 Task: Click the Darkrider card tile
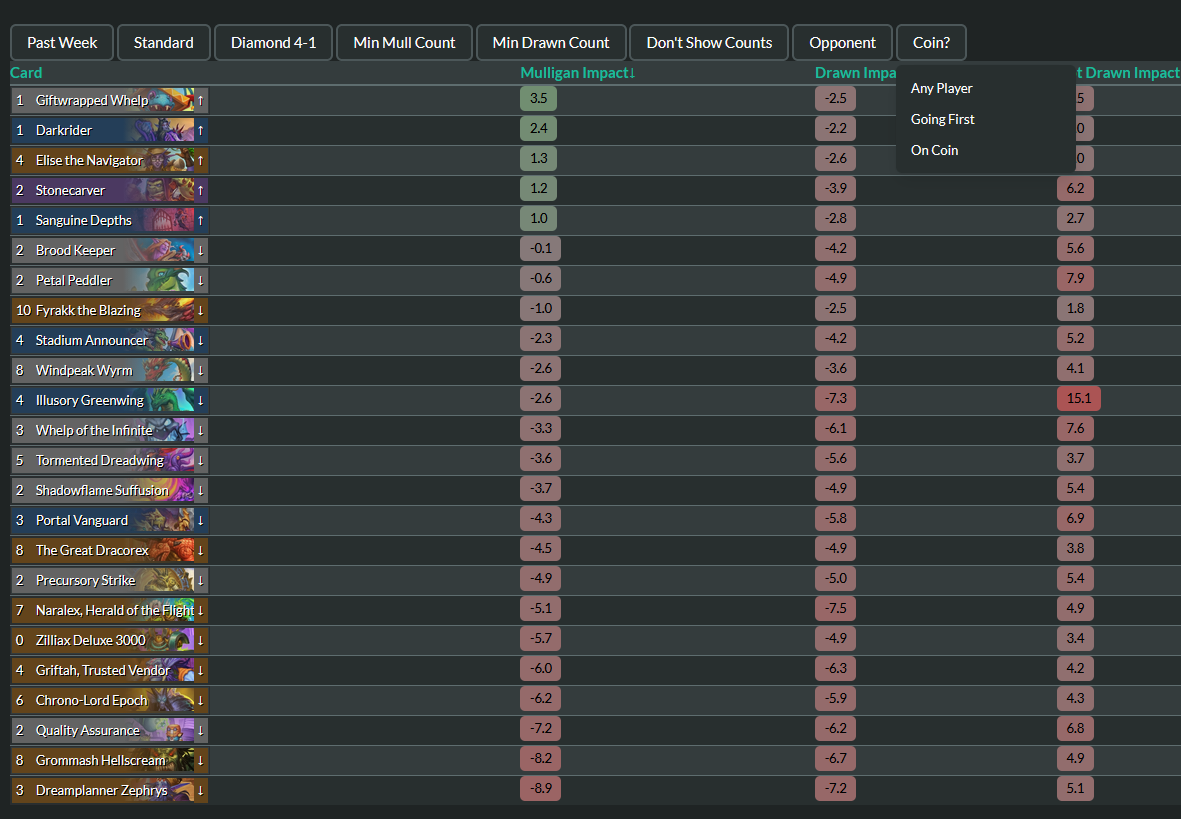pos(109,130)
